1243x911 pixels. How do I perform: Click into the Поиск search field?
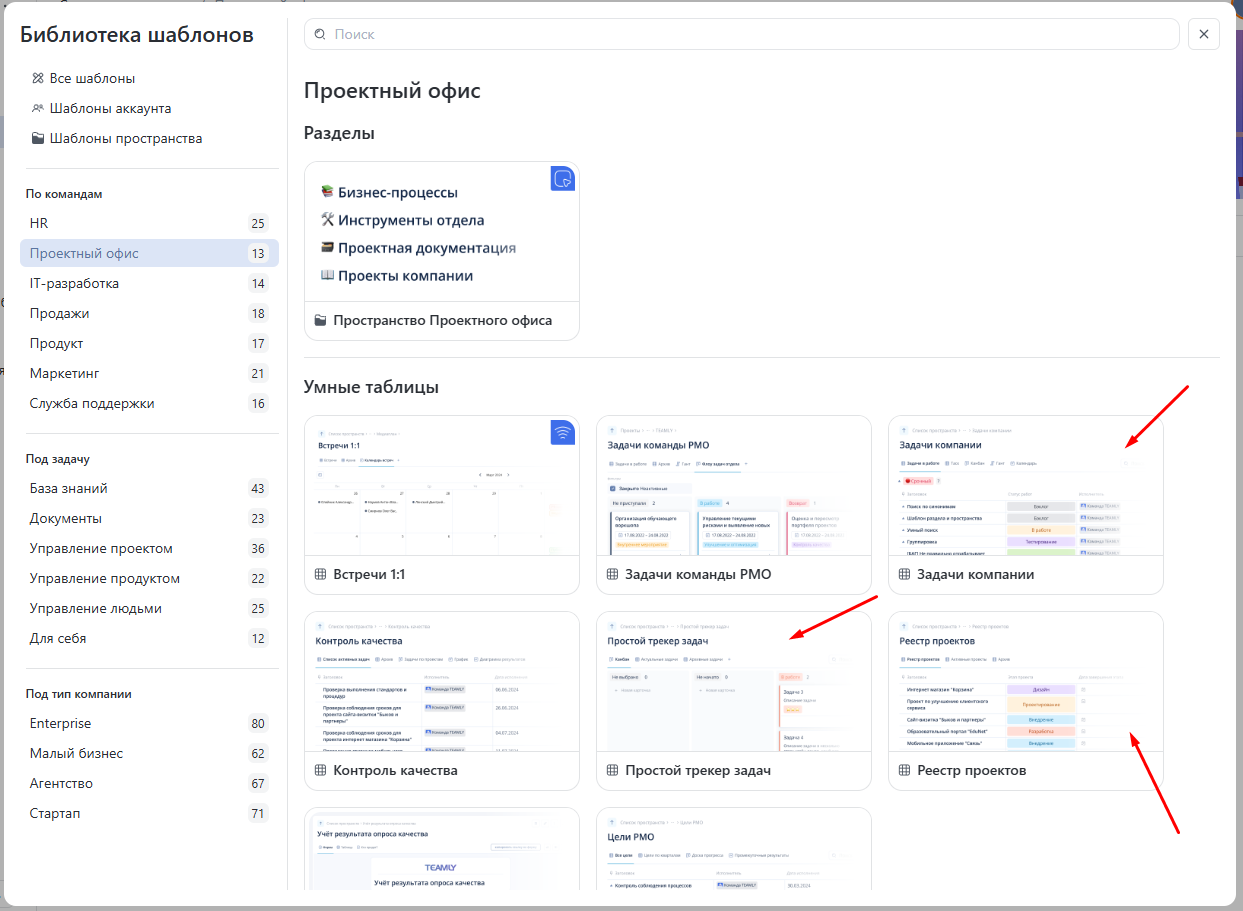point(740,34)
